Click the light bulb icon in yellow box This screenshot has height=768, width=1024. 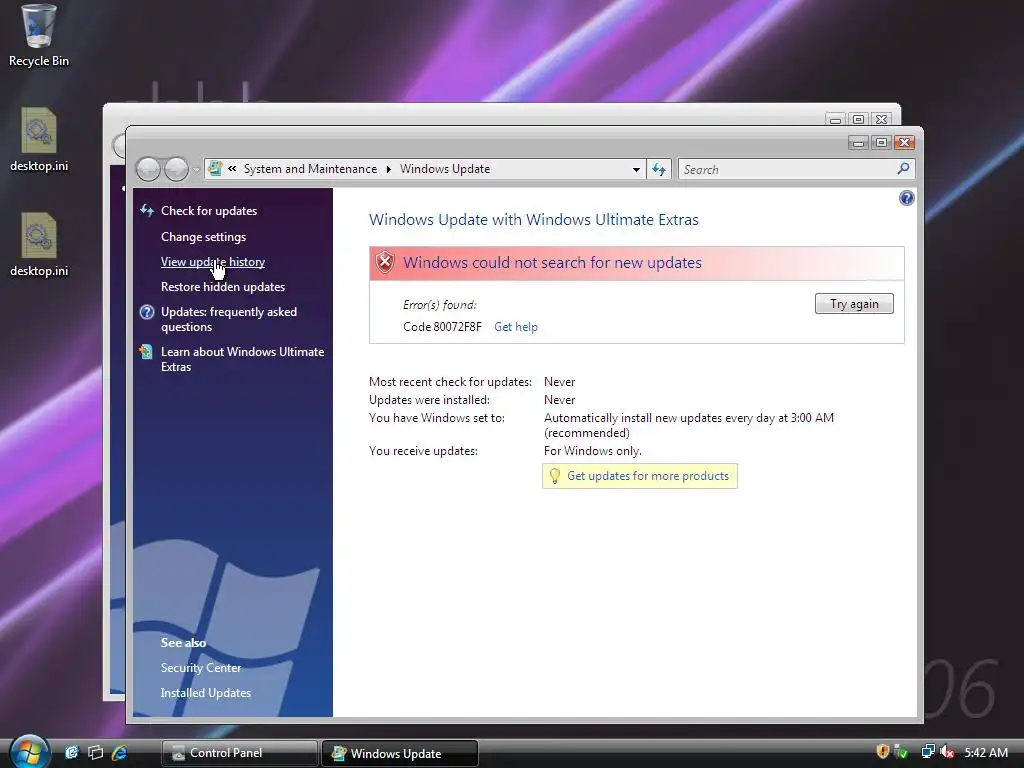(x=554, y=476)
